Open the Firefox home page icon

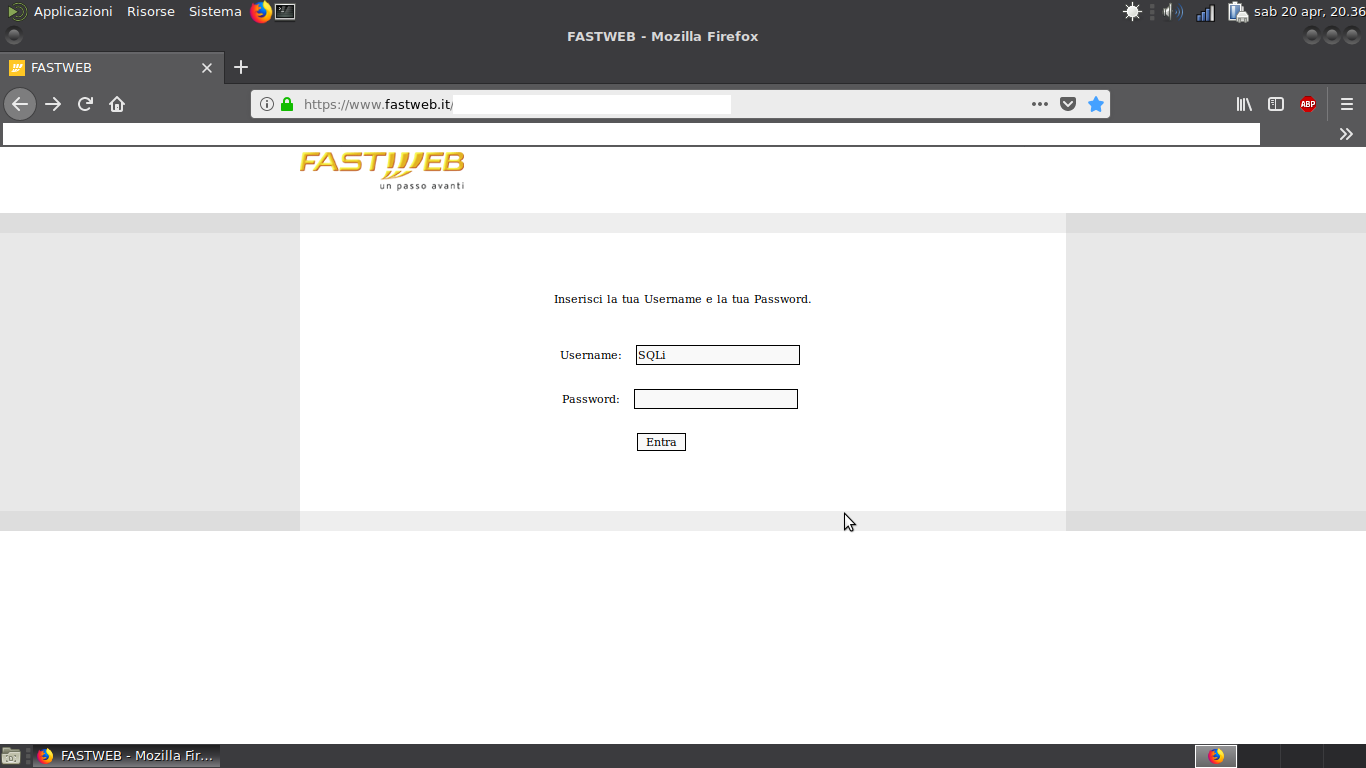[x=117, y=104]
